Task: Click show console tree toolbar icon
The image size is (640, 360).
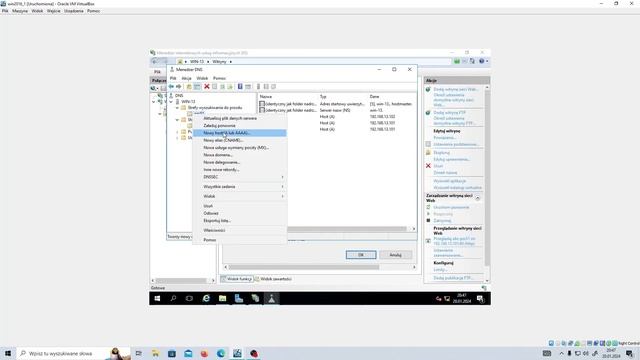Action: point(197,87)
